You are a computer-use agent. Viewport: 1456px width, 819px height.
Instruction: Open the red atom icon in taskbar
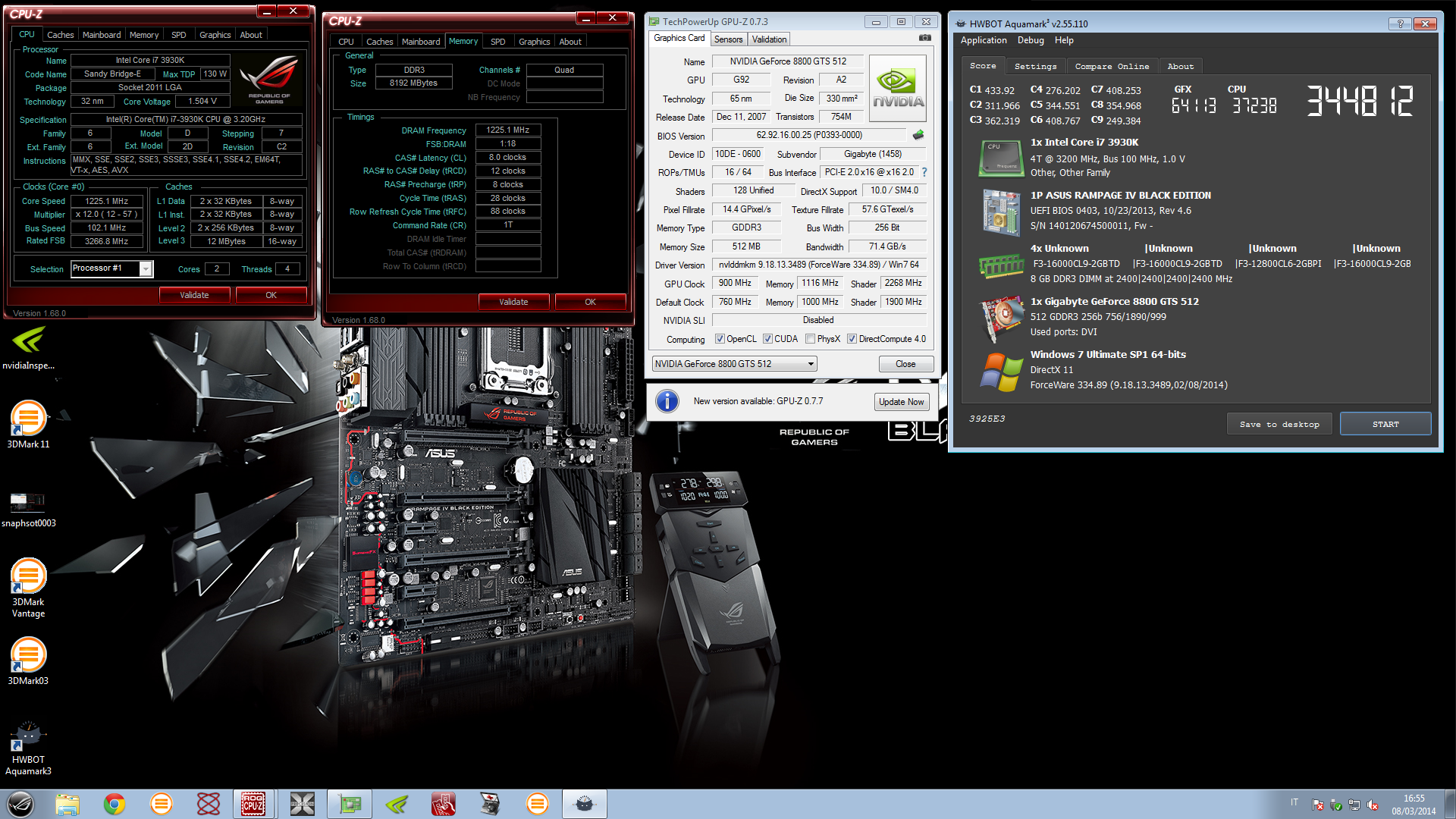[209, 804]
